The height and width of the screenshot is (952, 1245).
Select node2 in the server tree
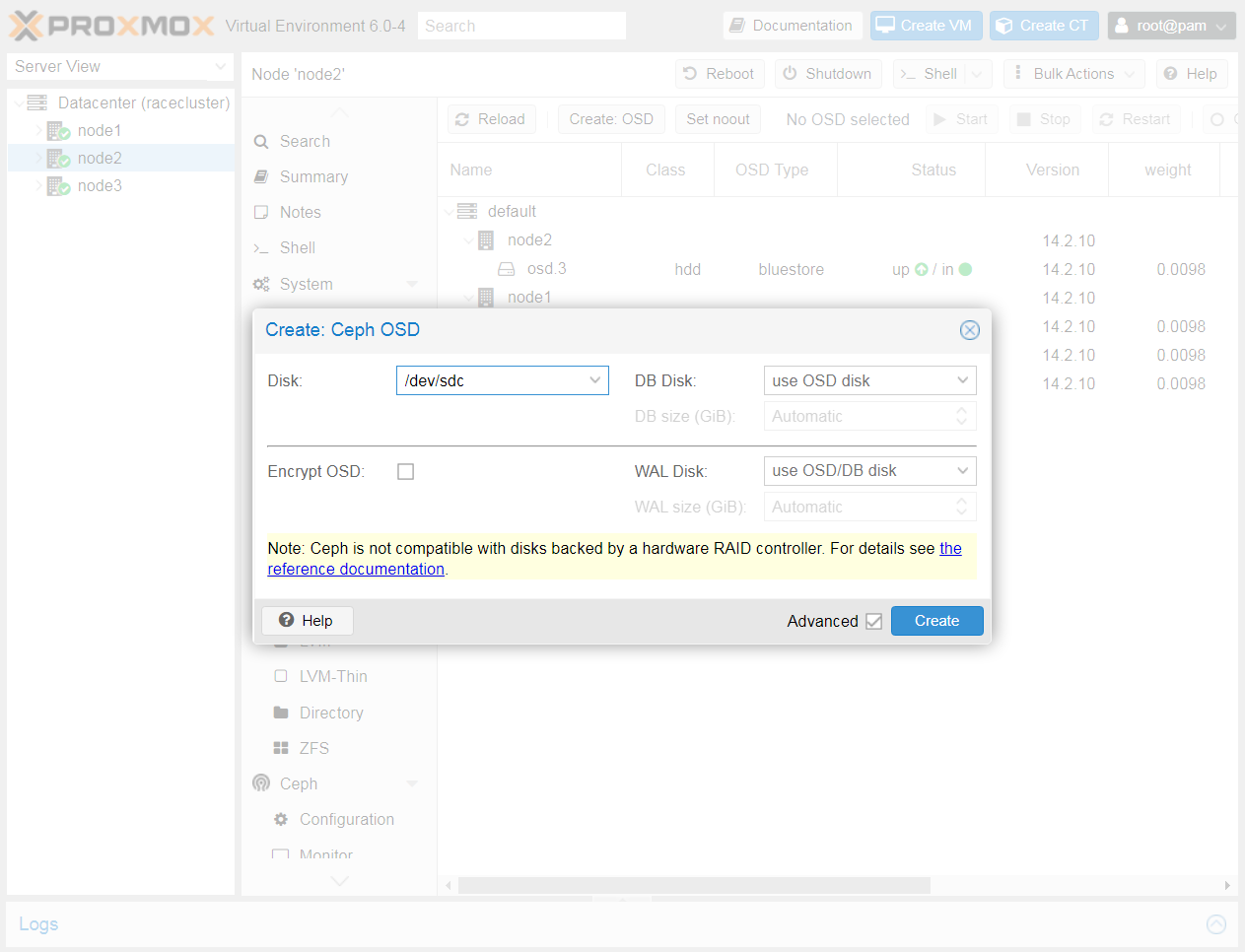point(100,158)
